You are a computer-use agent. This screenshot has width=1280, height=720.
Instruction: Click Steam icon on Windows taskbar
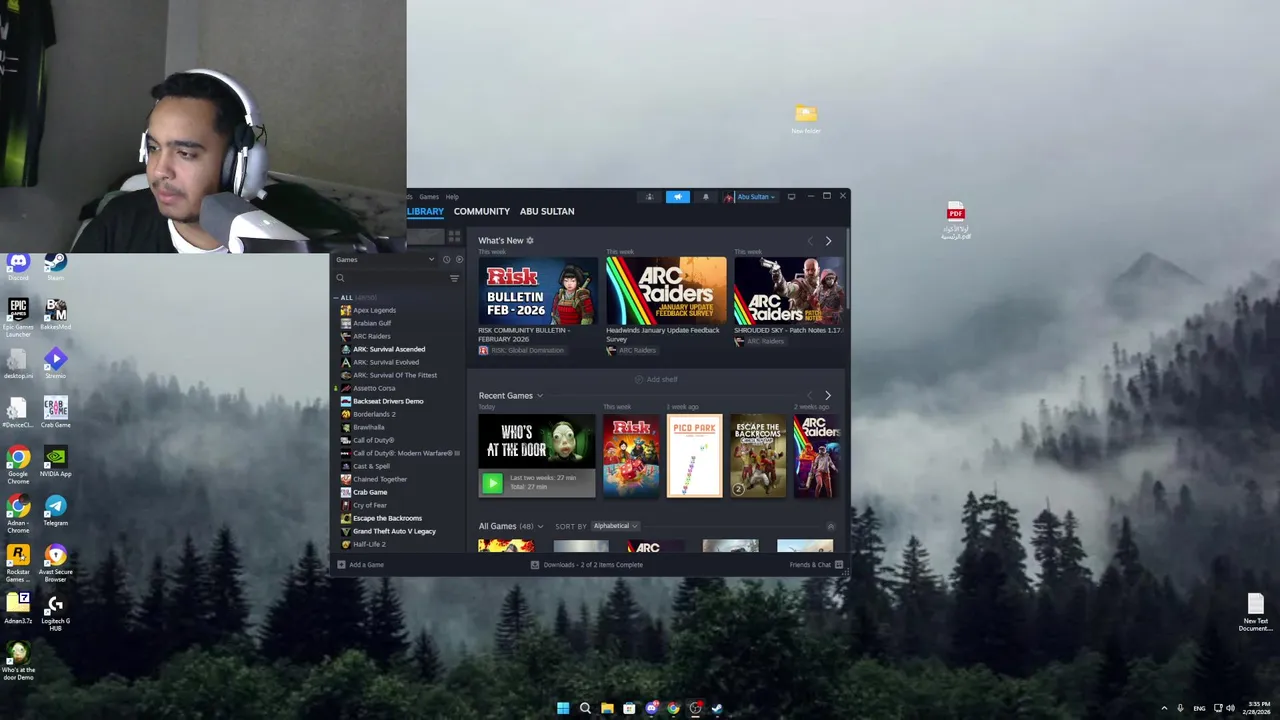[717, 708]
